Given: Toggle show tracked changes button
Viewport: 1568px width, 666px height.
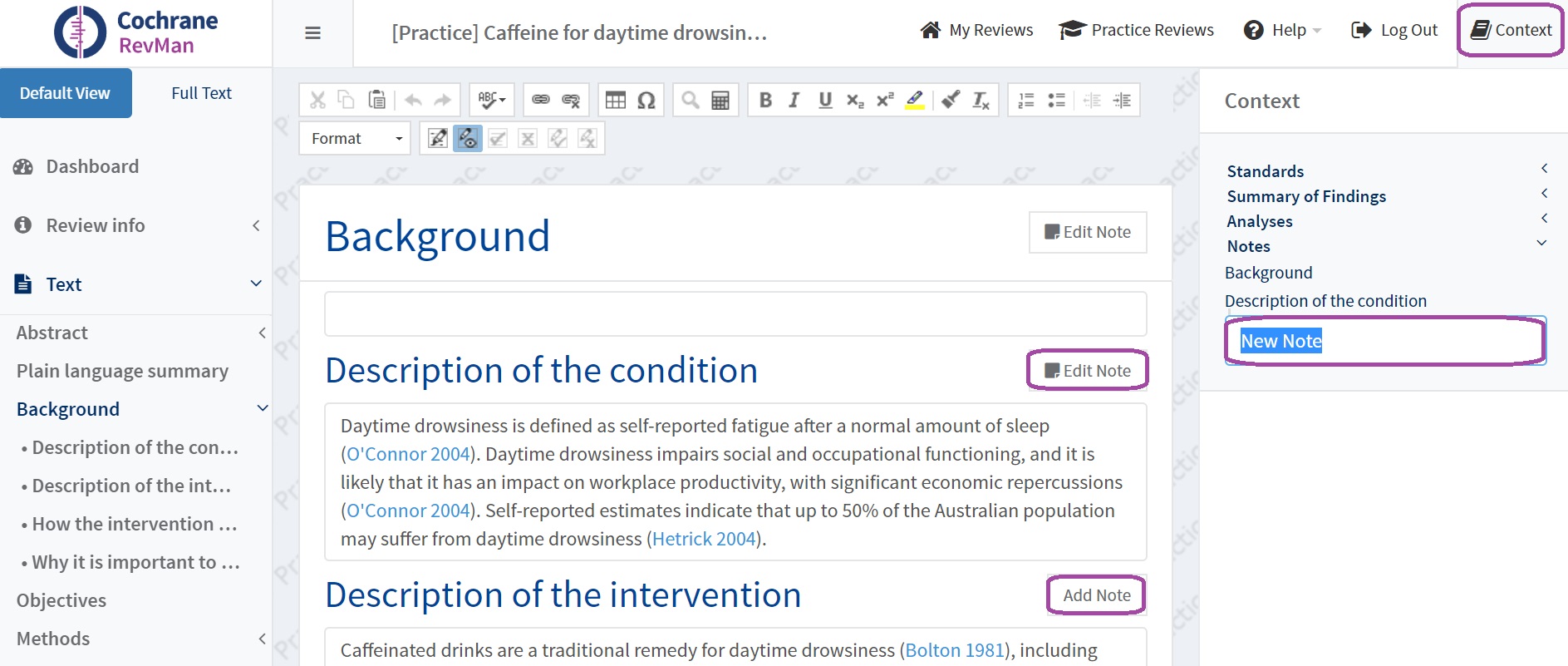Looking at the screenshot, I should 468,138.
